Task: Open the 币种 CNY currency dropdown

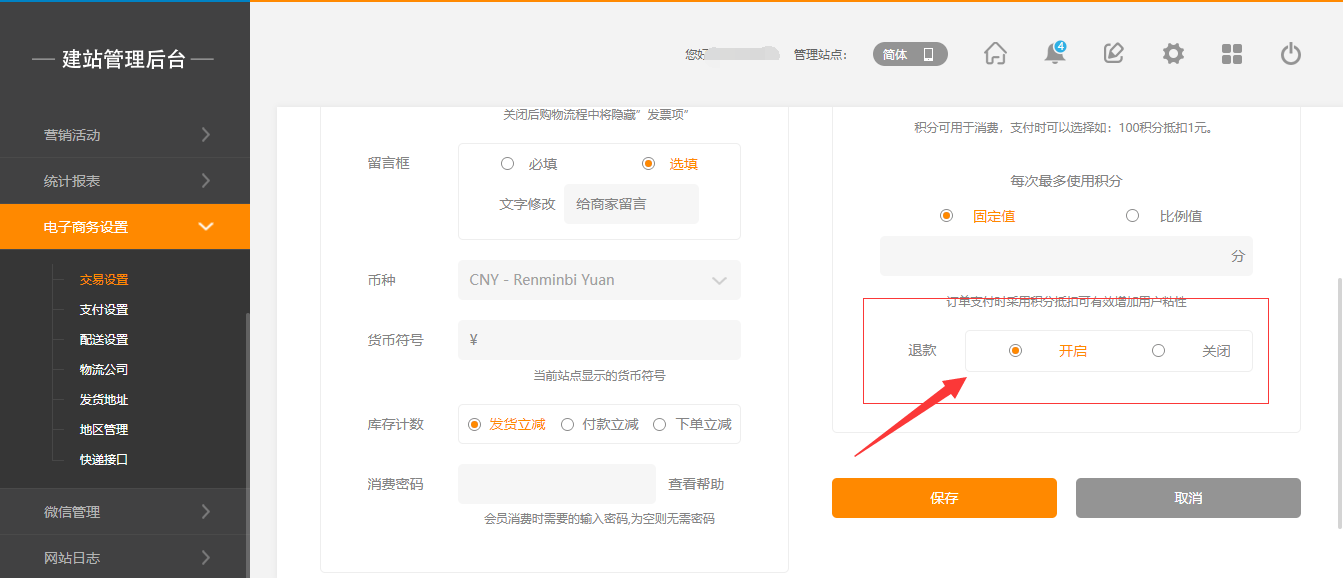Action: coord(599,280)
